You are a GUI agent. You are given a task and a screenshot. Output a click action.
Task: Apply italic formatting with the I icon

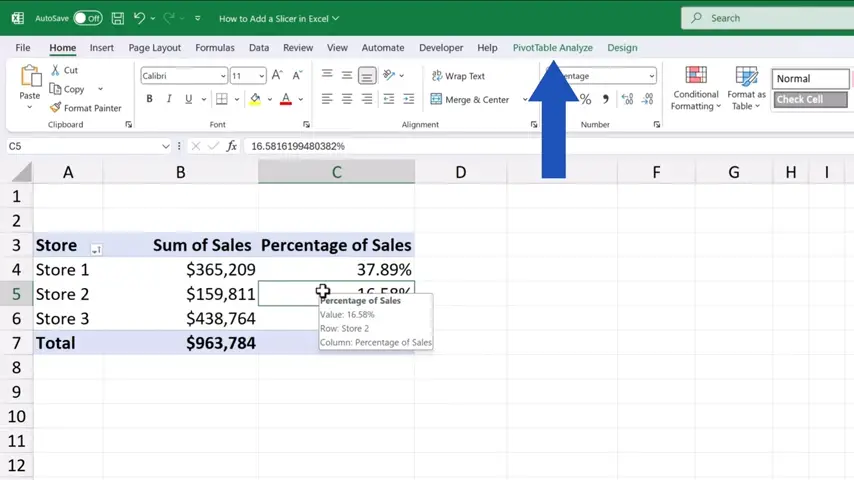click(169, 99)
